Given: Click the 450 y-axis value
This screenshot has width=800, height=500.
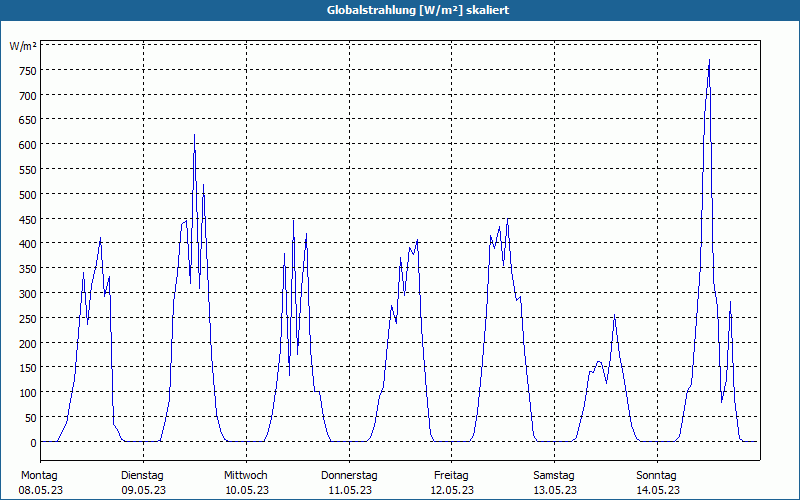Looking at the screenshot, I should tap(27, 220).
